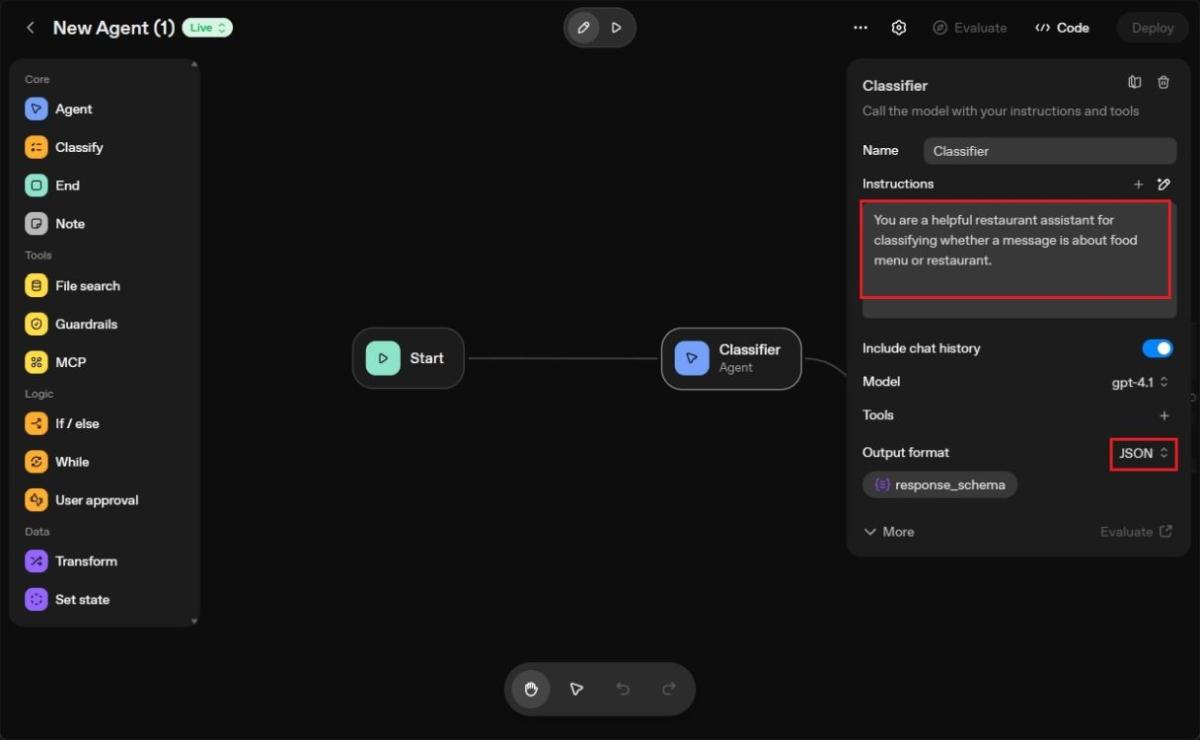Viewport: 1200px width, 740px height.
Task: Select the Hand pan tool at bottom
Action: tap(530, 689)
